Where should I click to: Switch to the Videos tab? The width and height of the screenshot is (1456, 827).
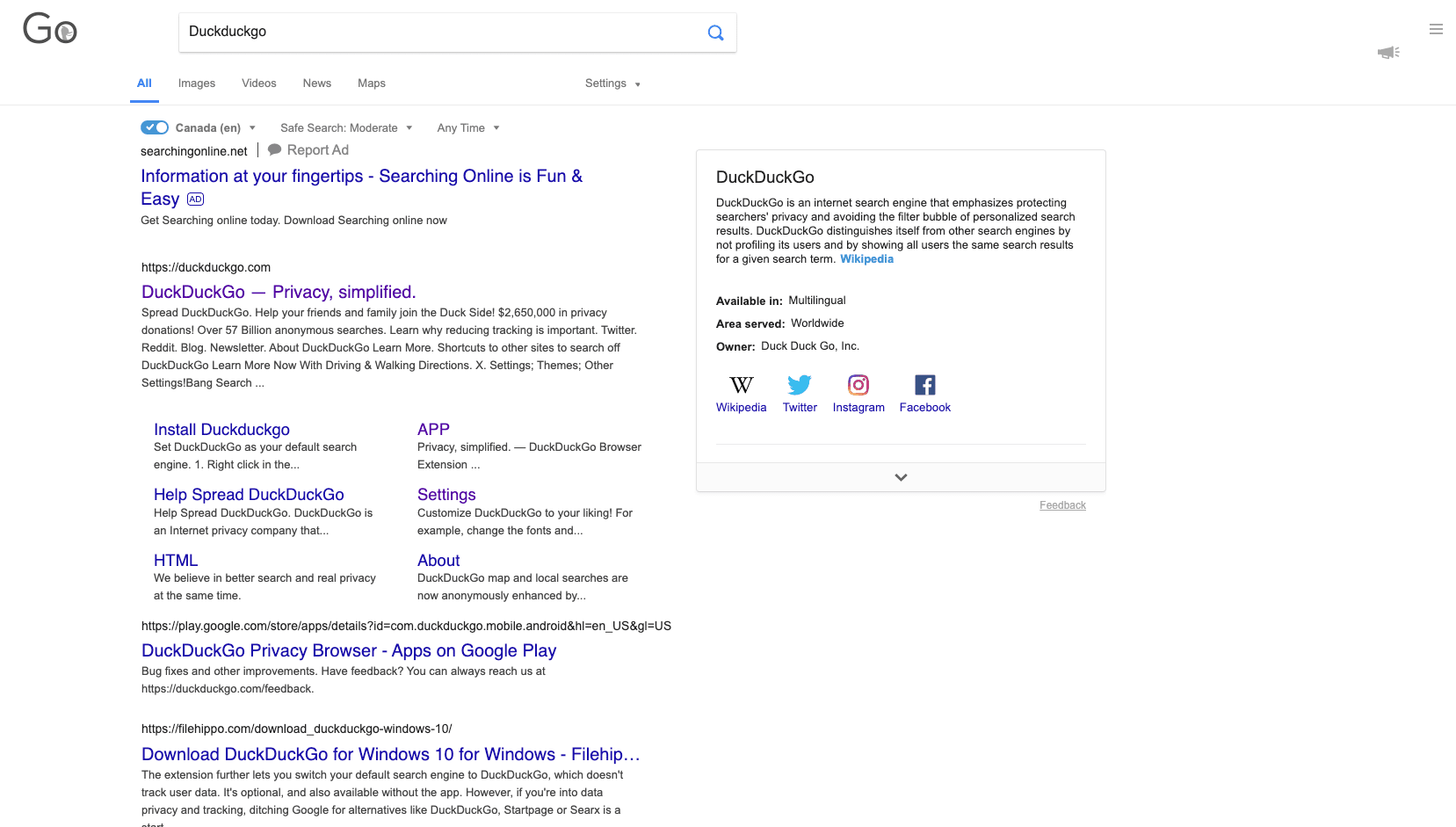(259, 83)
